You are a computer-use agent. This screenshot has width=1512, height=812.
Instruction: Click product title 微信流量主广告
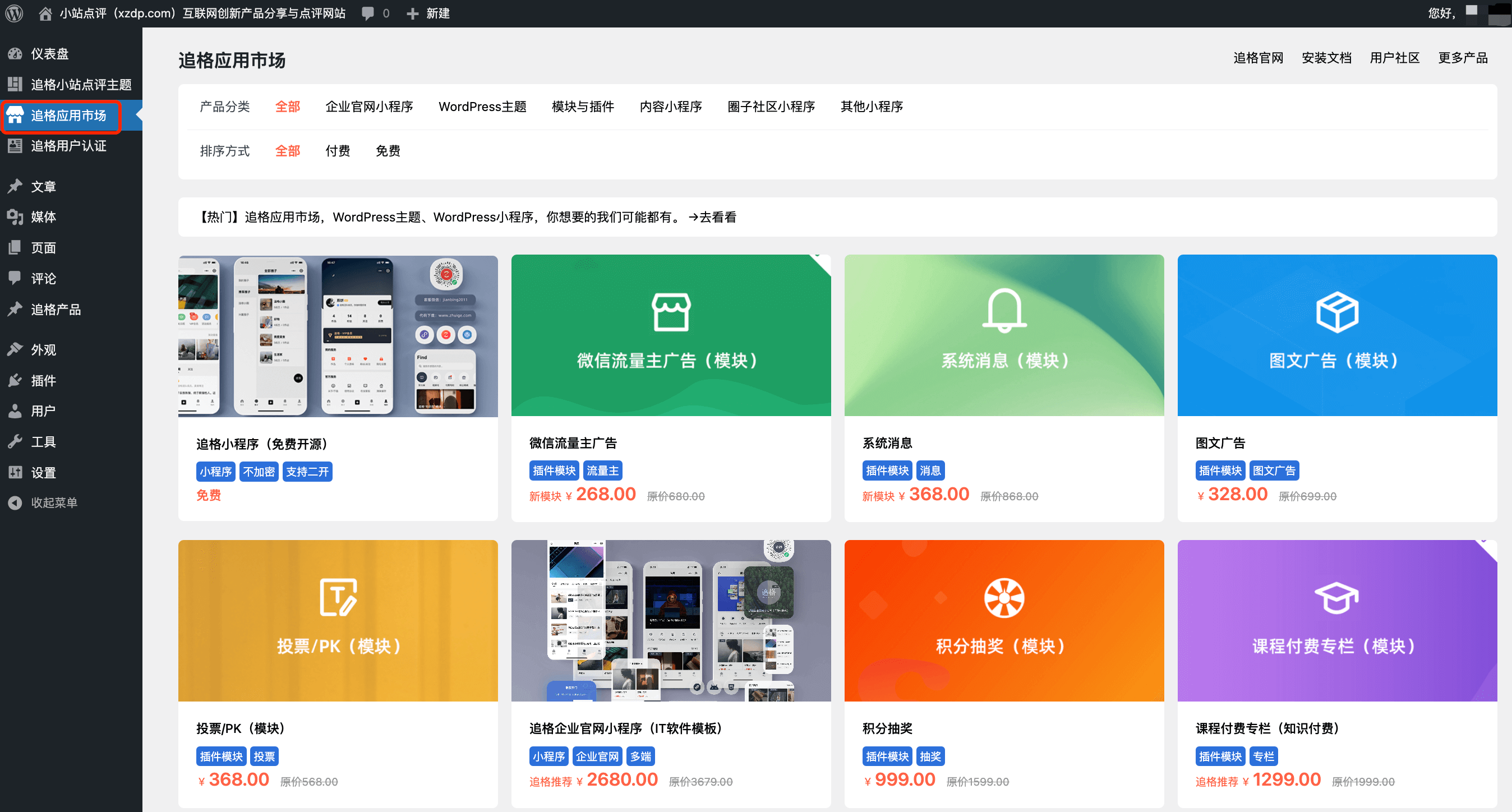[573, 443]
